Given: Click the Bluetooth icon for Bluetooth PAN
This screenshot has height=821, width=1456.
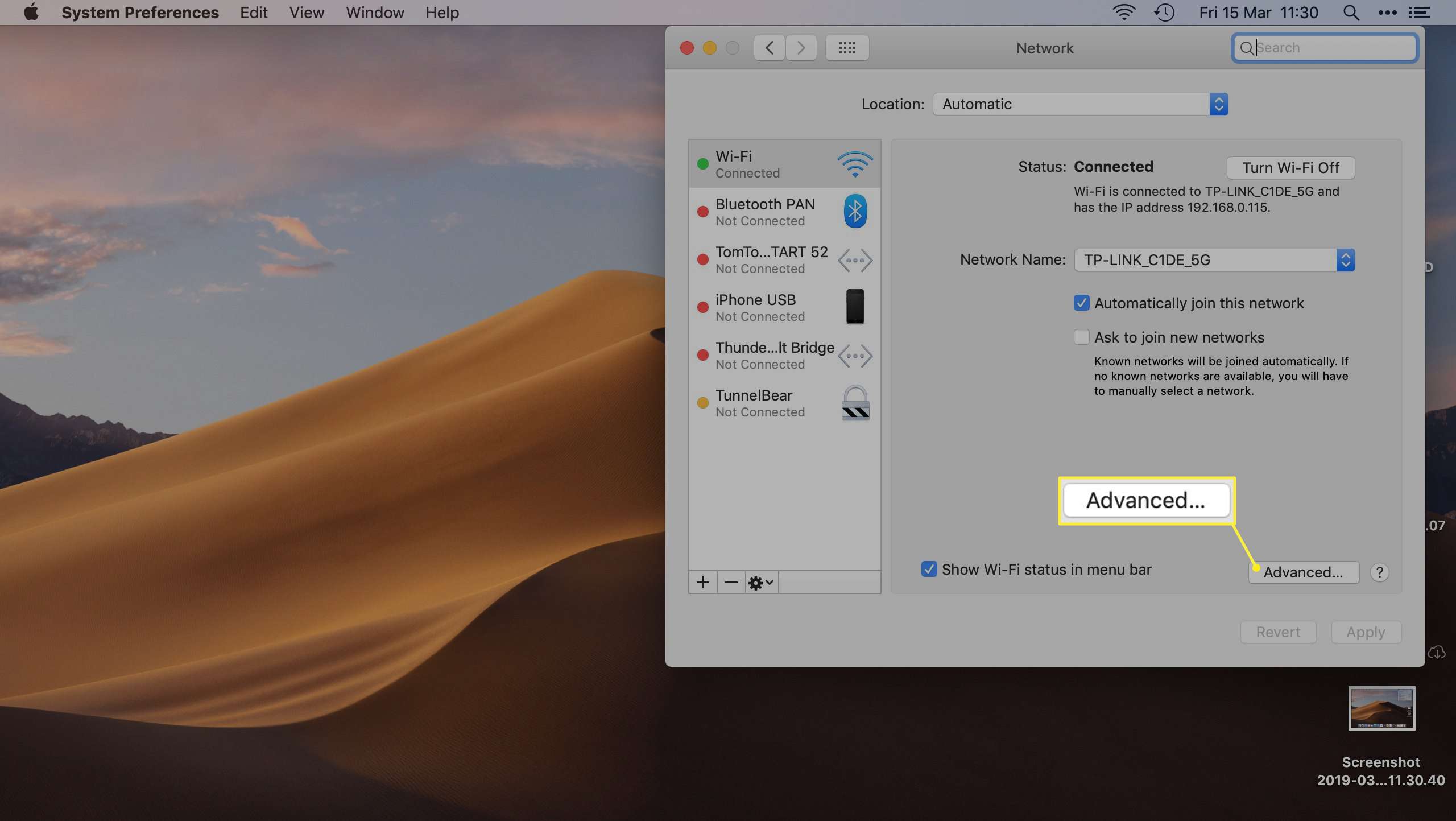Looking at the screenshot, I should 855,211.
